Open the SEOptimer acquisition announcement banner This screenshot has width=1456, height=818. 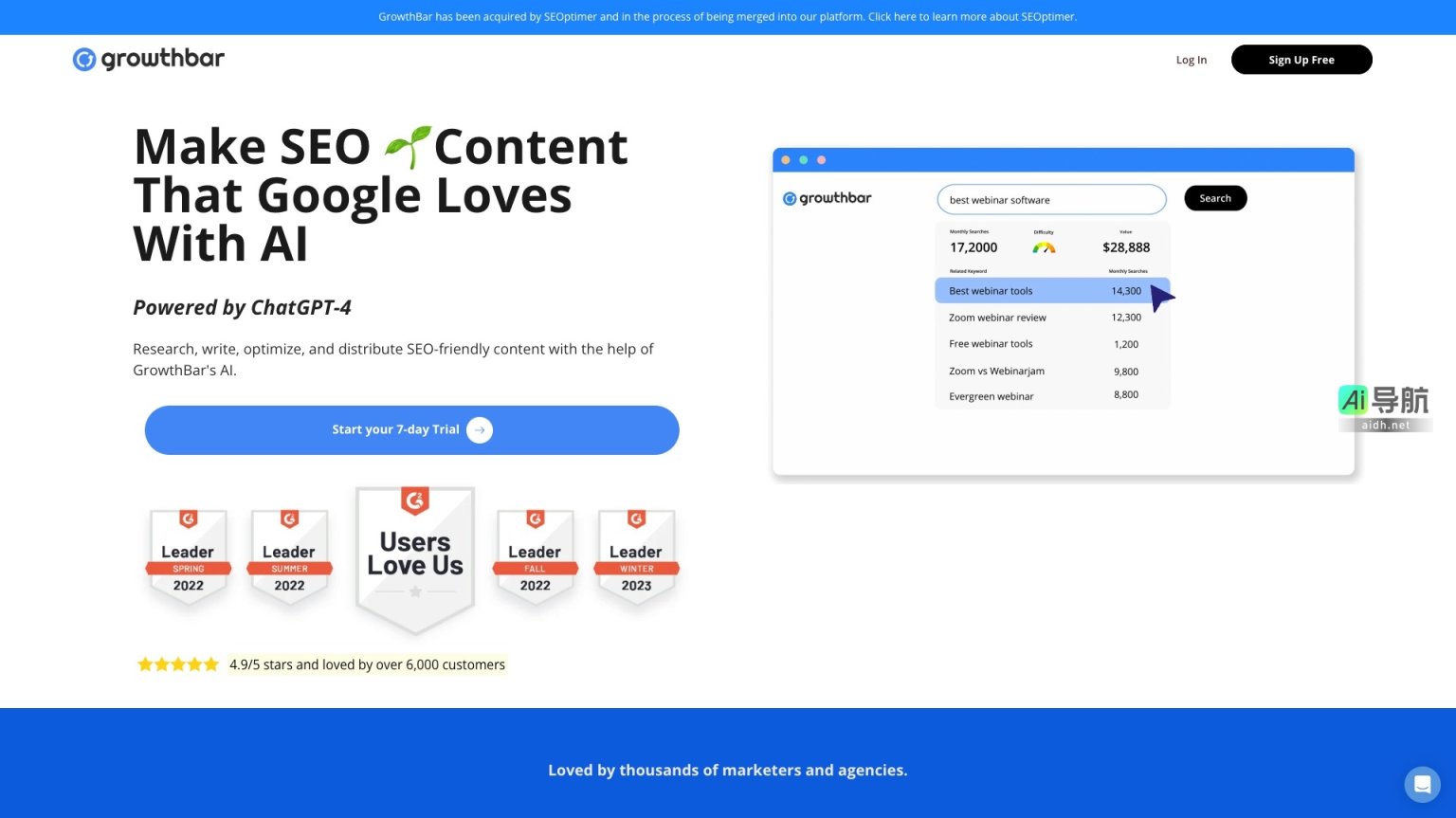pyautogui.click(x=727, y=17)
